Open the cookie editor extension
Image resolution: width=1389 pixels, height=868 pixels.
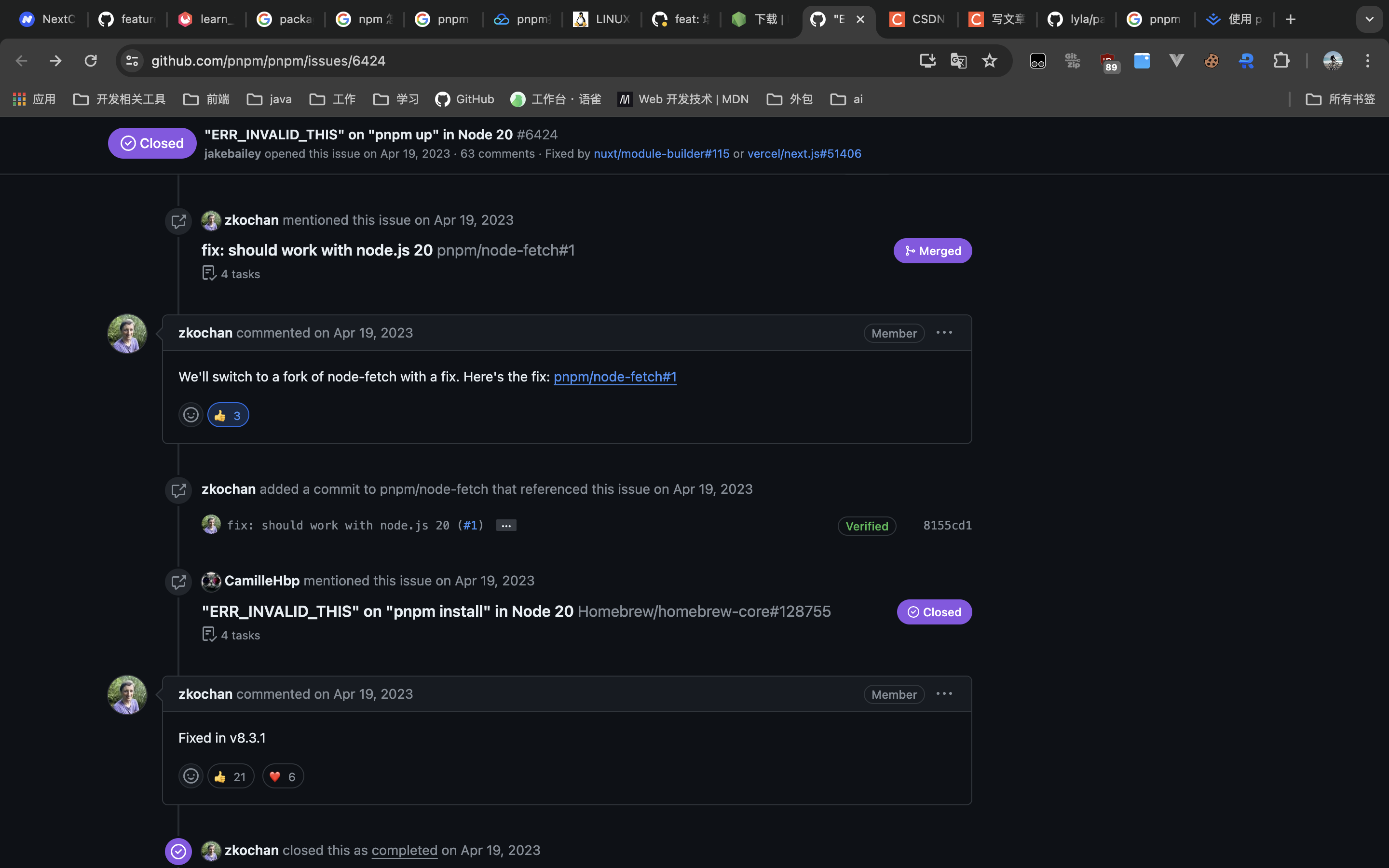point(1211,60)
